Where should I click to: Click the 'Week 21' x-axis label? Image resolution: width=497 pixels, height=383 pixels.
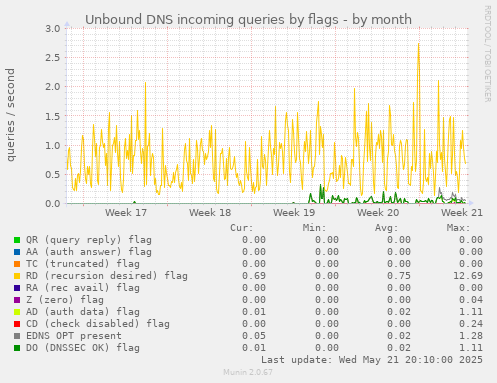(462, 213)
